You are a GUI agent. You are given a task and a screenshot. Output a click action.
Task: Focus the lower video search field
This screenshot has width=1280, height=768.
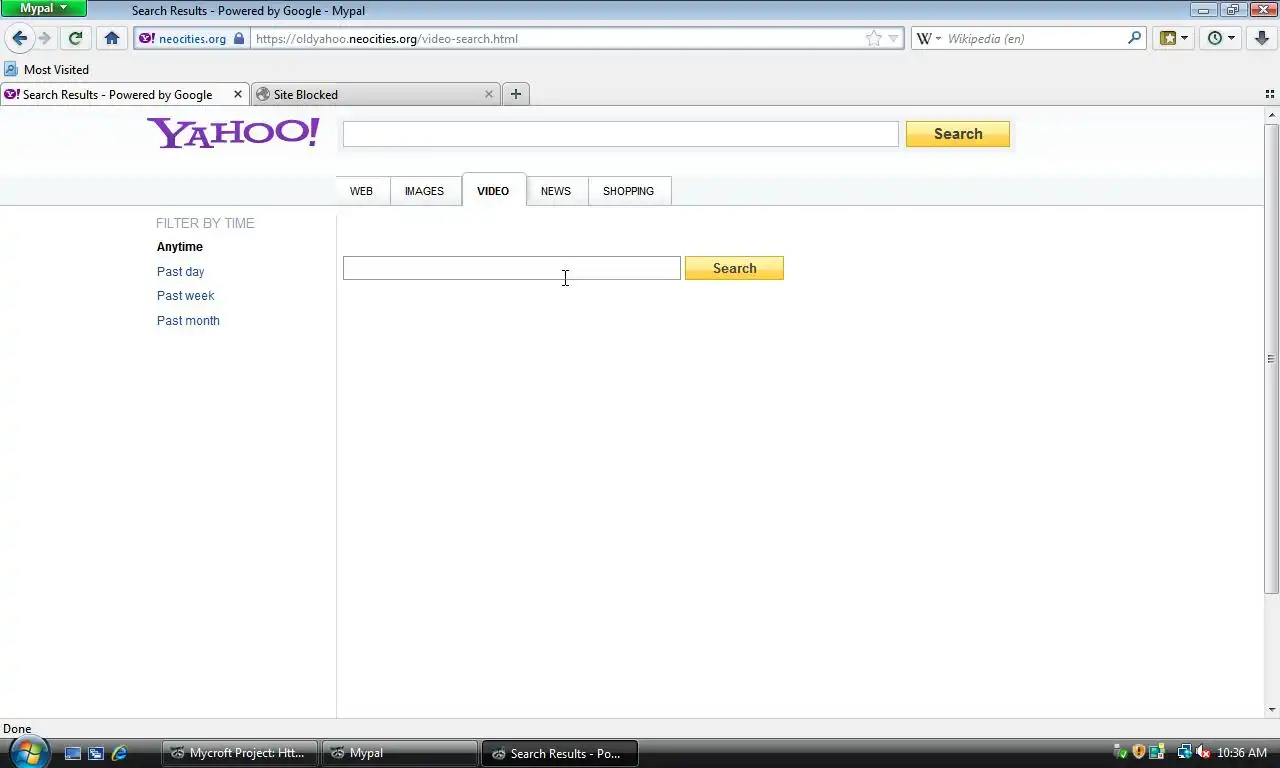pyautogui.click(x=511, y=268)
